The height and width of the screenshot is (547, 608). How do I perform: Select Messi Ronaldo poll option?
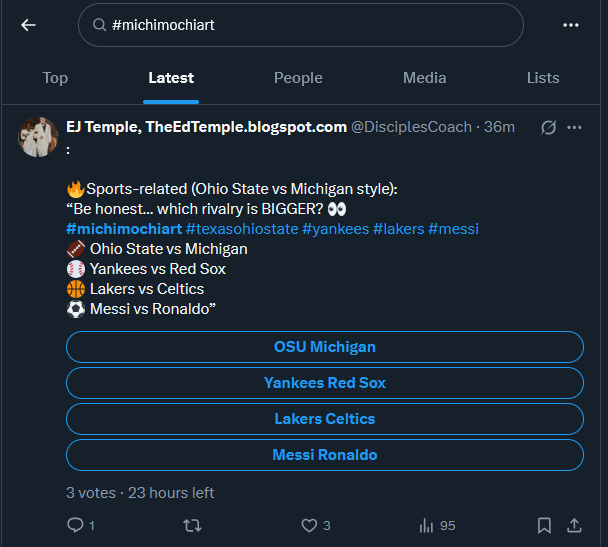[325, 455]
